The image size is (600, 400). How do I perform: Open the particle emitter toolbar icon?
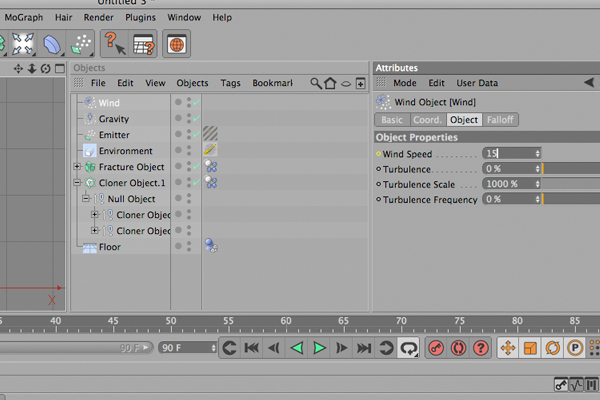click(82, 44)
